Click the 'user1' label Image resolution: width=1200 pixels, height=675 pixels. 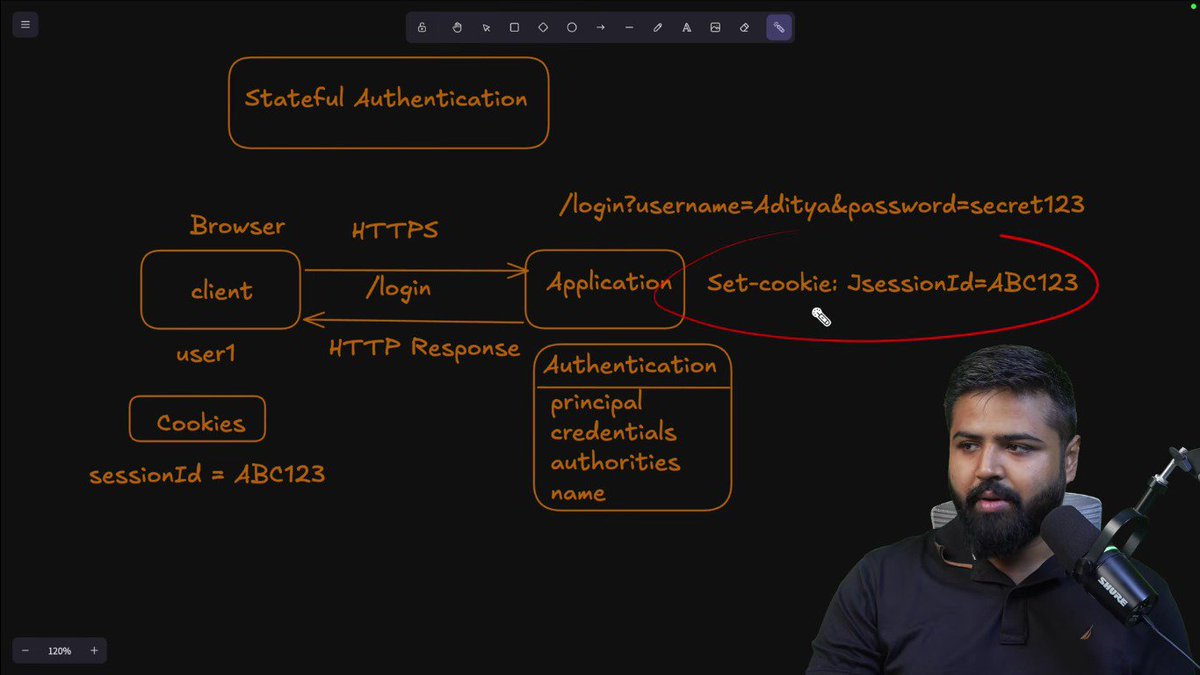coord(206,353)
